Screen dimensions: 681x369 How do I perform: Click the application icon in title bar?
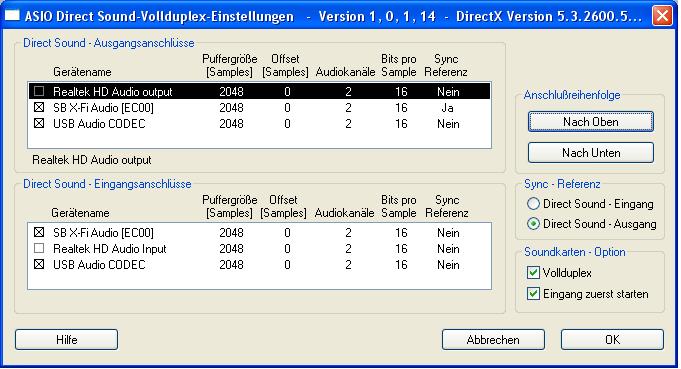point(12,16)
